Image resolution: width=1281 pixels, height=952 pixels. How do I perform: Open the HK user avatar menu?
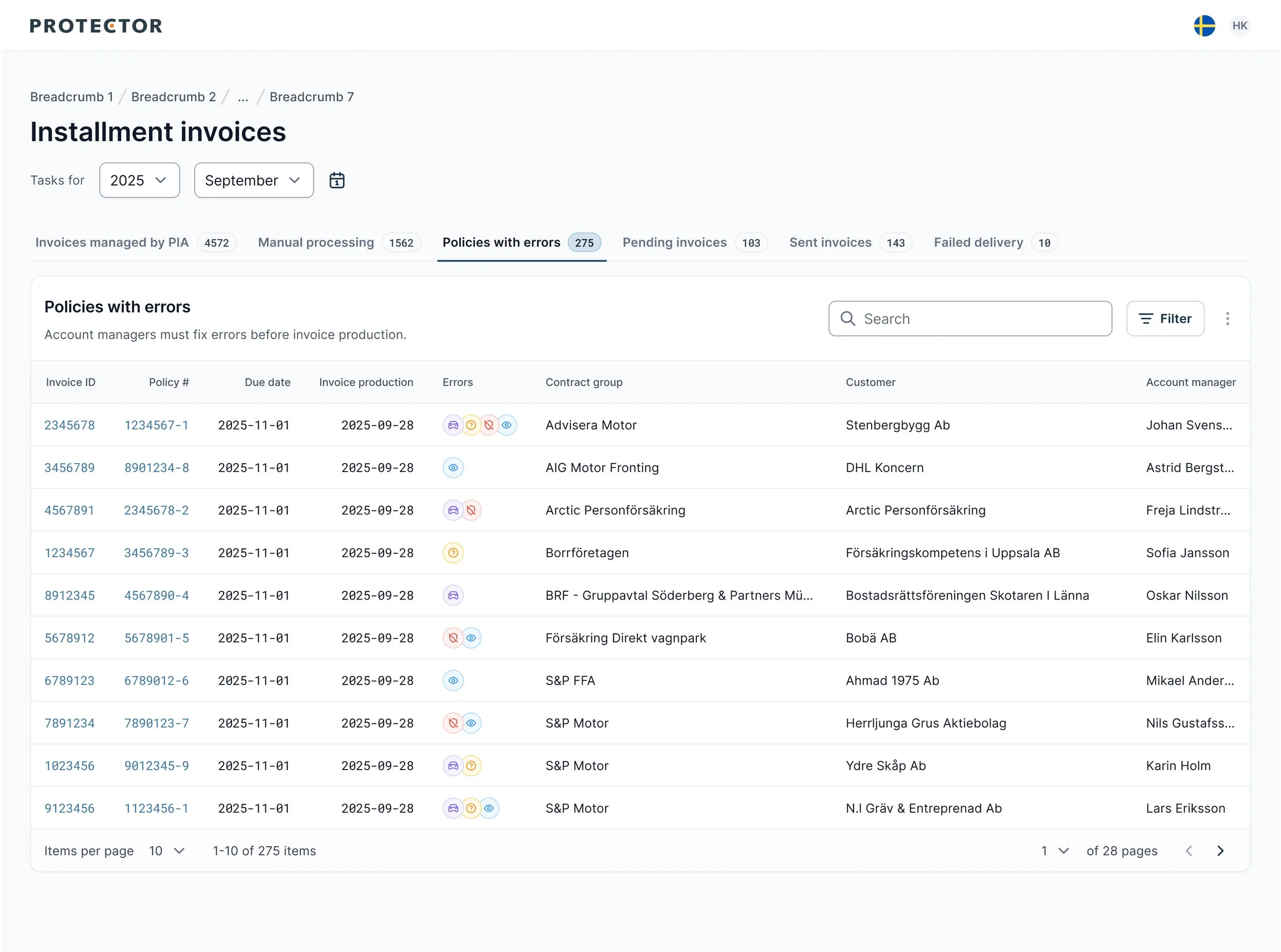tap(1239, 26)
